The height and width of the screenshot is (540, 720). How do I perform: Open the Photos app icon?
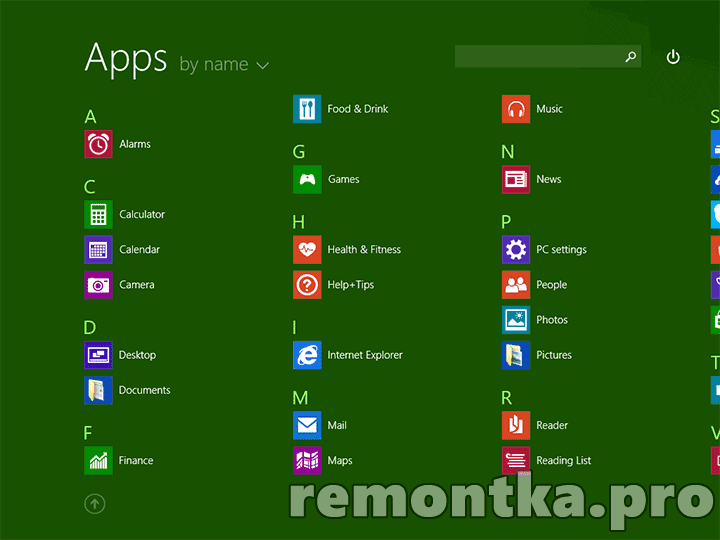516,320
